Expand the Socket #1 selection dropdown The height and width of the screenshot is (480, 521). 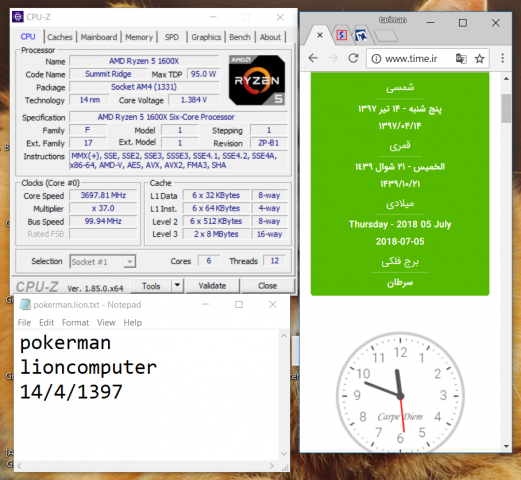click(x=130, y=262)
